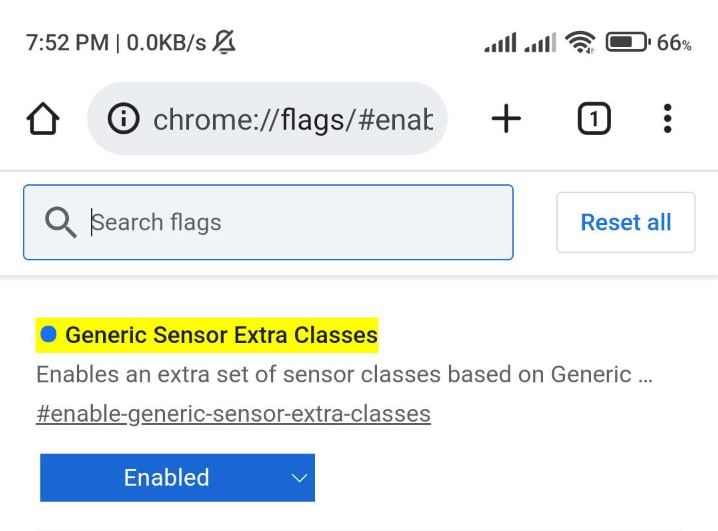The height and width of the screenshot is (531, 718).
Task: Tap the magnifier icon in search flags box
Action: click(61, 222)
